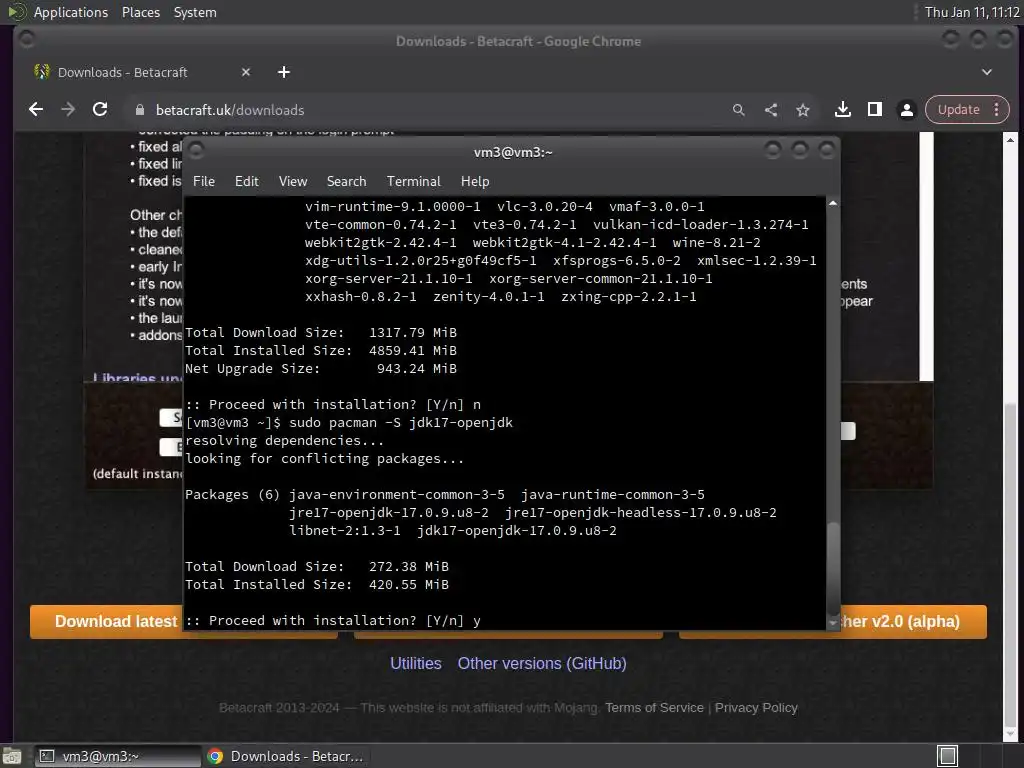Open the Privacy Policy link
Screen dimensions: 1024x768
point(756,707)
